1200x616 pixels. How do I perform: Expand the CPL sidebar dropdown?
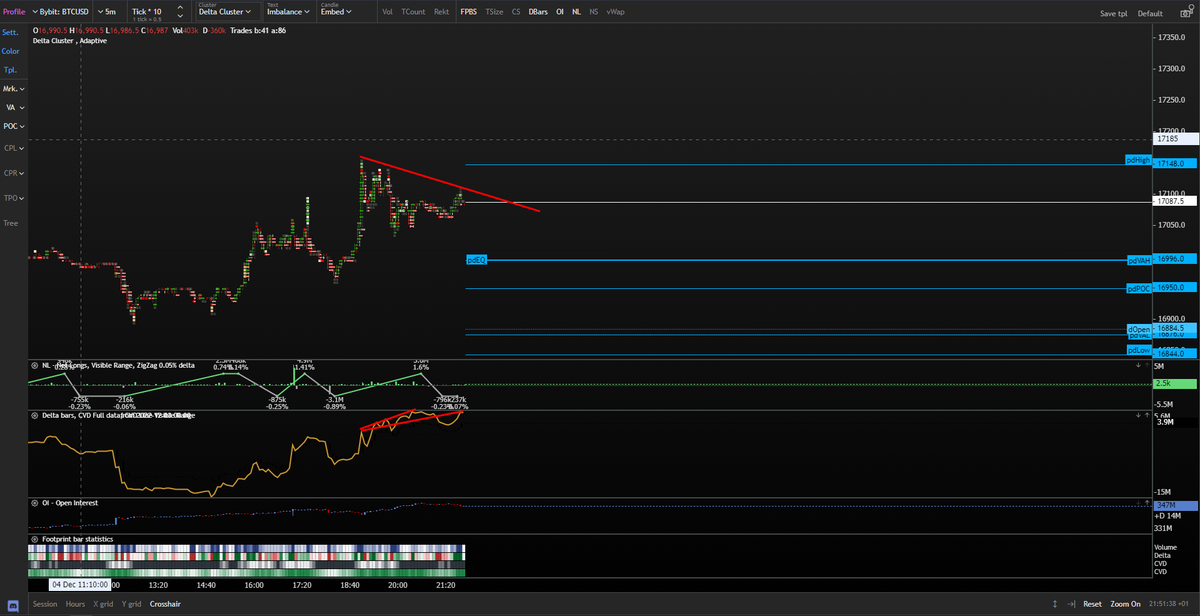pyautogui.click(x=14, y=148)
